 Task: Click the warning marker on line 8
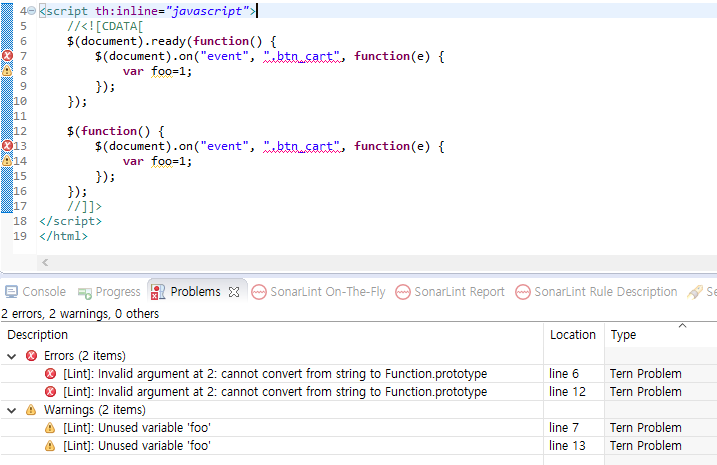(x=7, y=71)
